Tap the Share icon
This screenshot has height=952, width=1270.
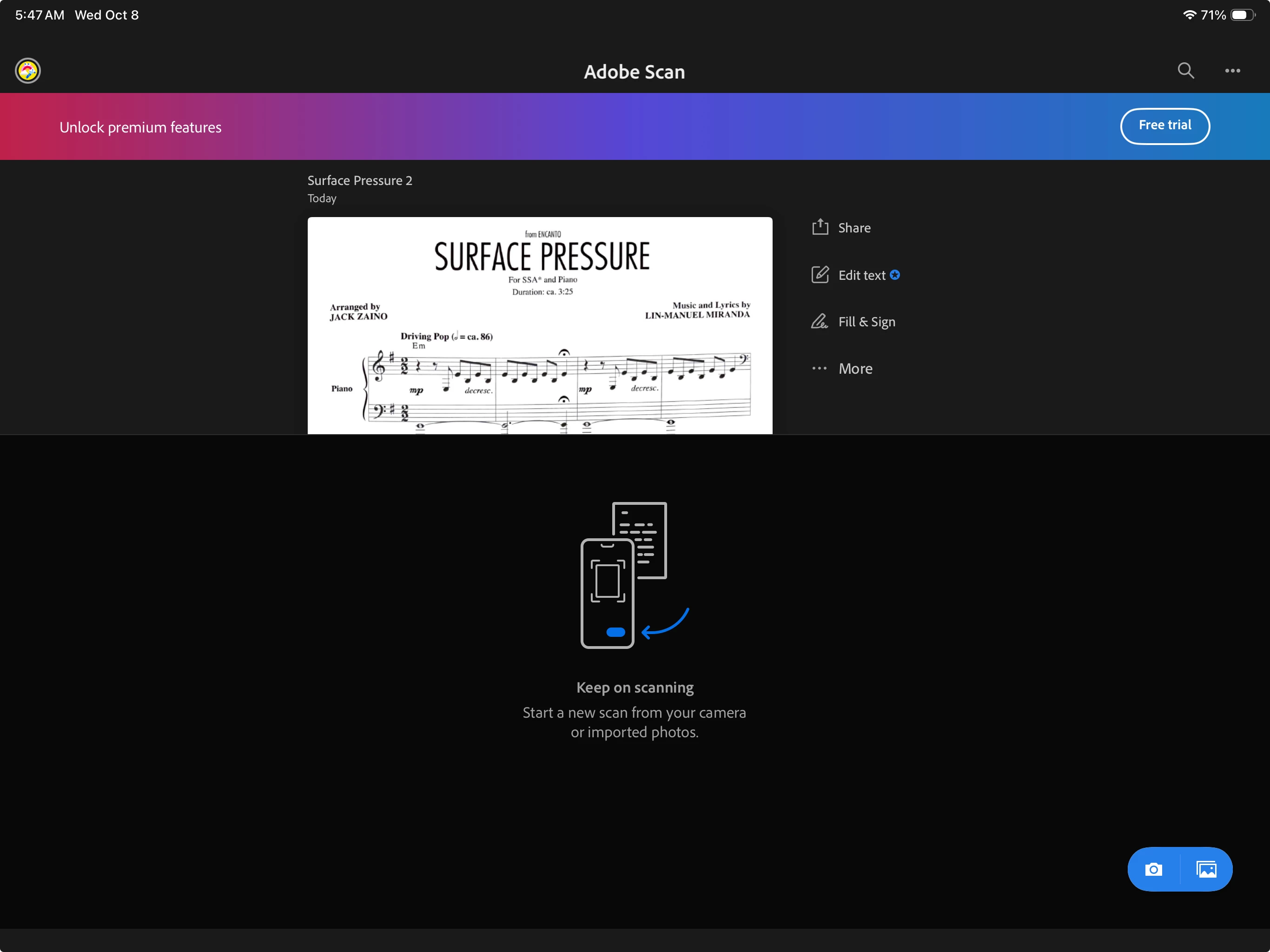pos(820,227)
